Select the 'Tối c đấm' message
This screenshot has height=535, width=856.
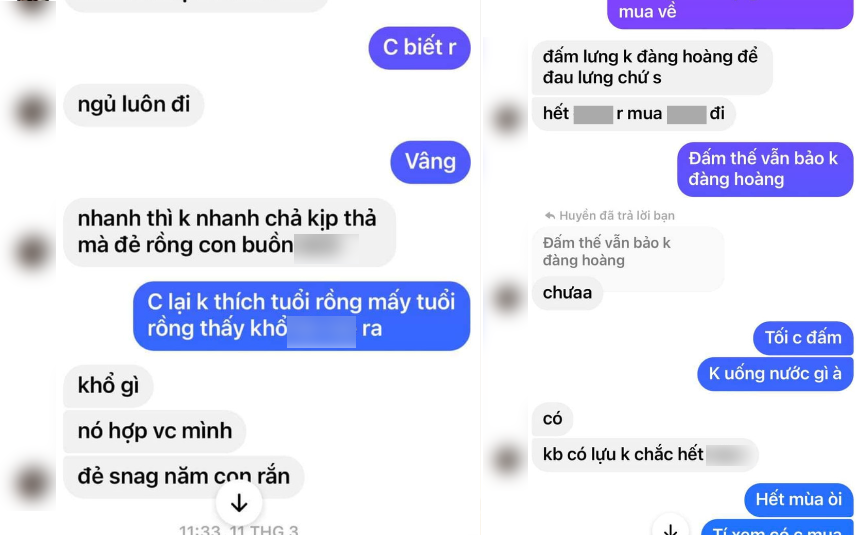(x=803, y=338)
